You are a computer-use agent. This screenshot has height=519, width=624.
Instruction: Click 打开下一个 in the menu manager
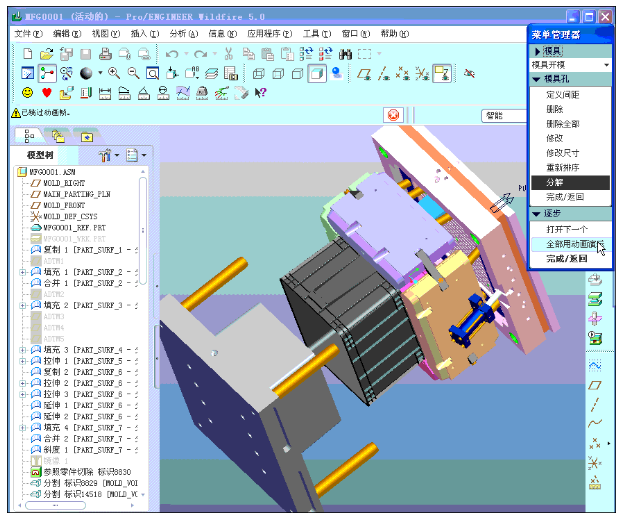click(566, 229)
